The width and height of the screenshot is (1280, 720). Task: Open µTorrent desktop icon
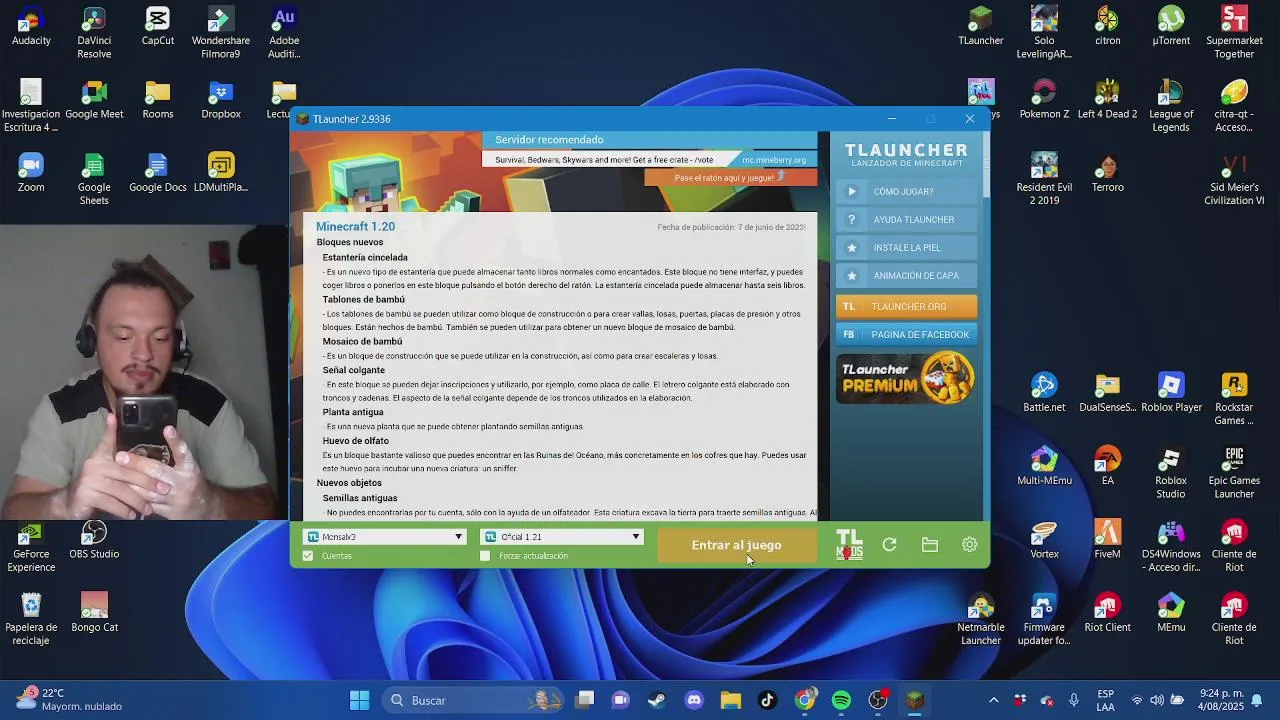(x=1171, y=27)
